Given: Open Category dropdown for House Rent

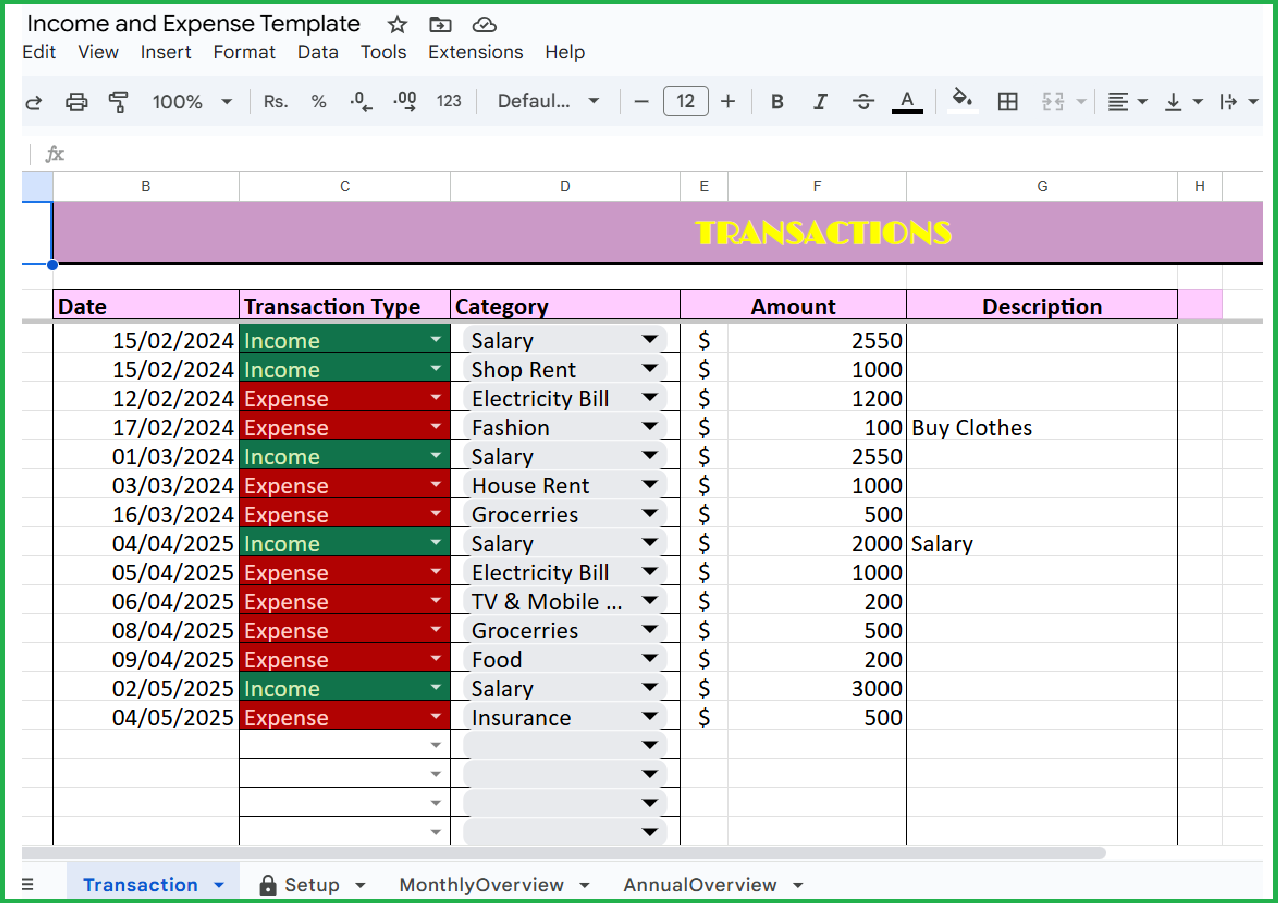Looking at the screenshot, I should [x=650, y=485].
